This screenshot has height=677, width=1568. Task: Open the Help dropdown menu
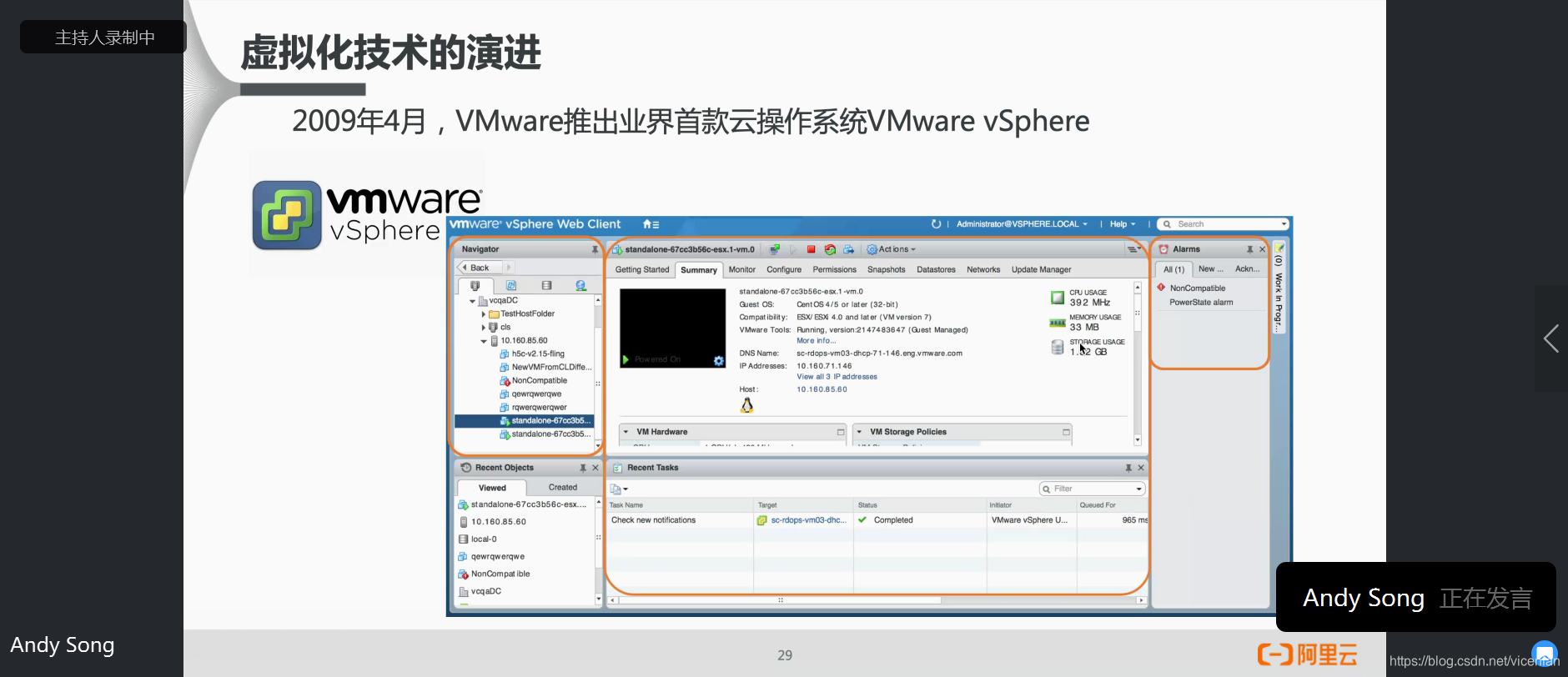pos(1123,224)
